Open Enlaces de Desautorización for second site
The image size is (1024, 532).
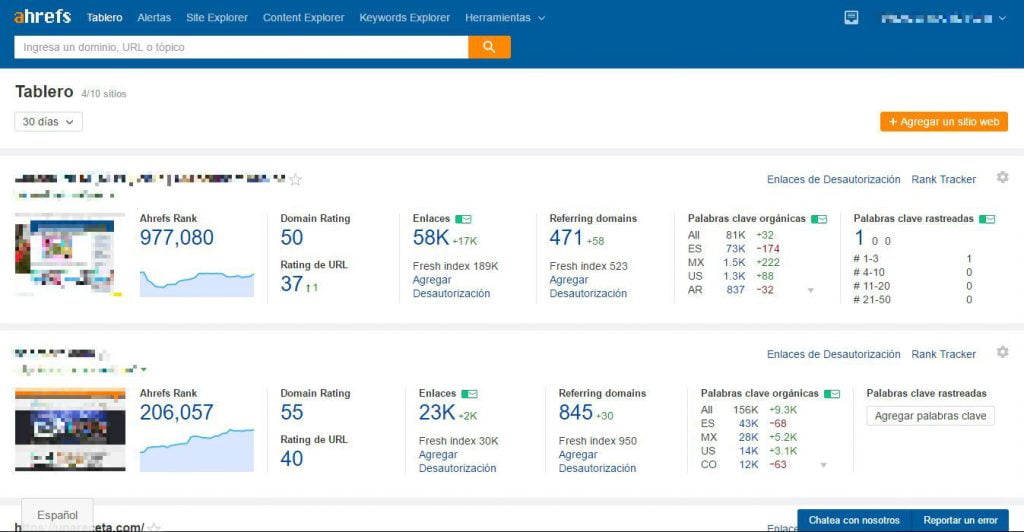pyautogui.click(x=833, y=354)
